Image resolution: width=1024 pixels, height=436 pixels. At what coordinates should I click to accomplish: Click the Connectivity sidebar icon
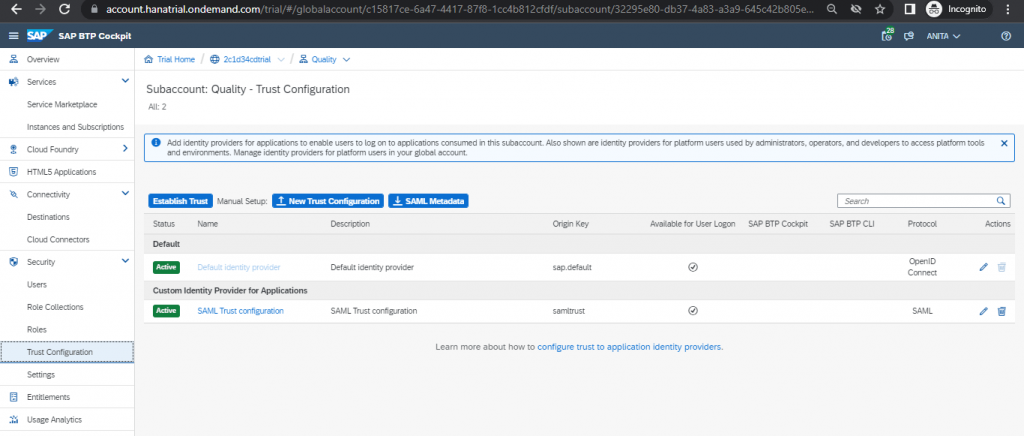(x=13, y=195)
